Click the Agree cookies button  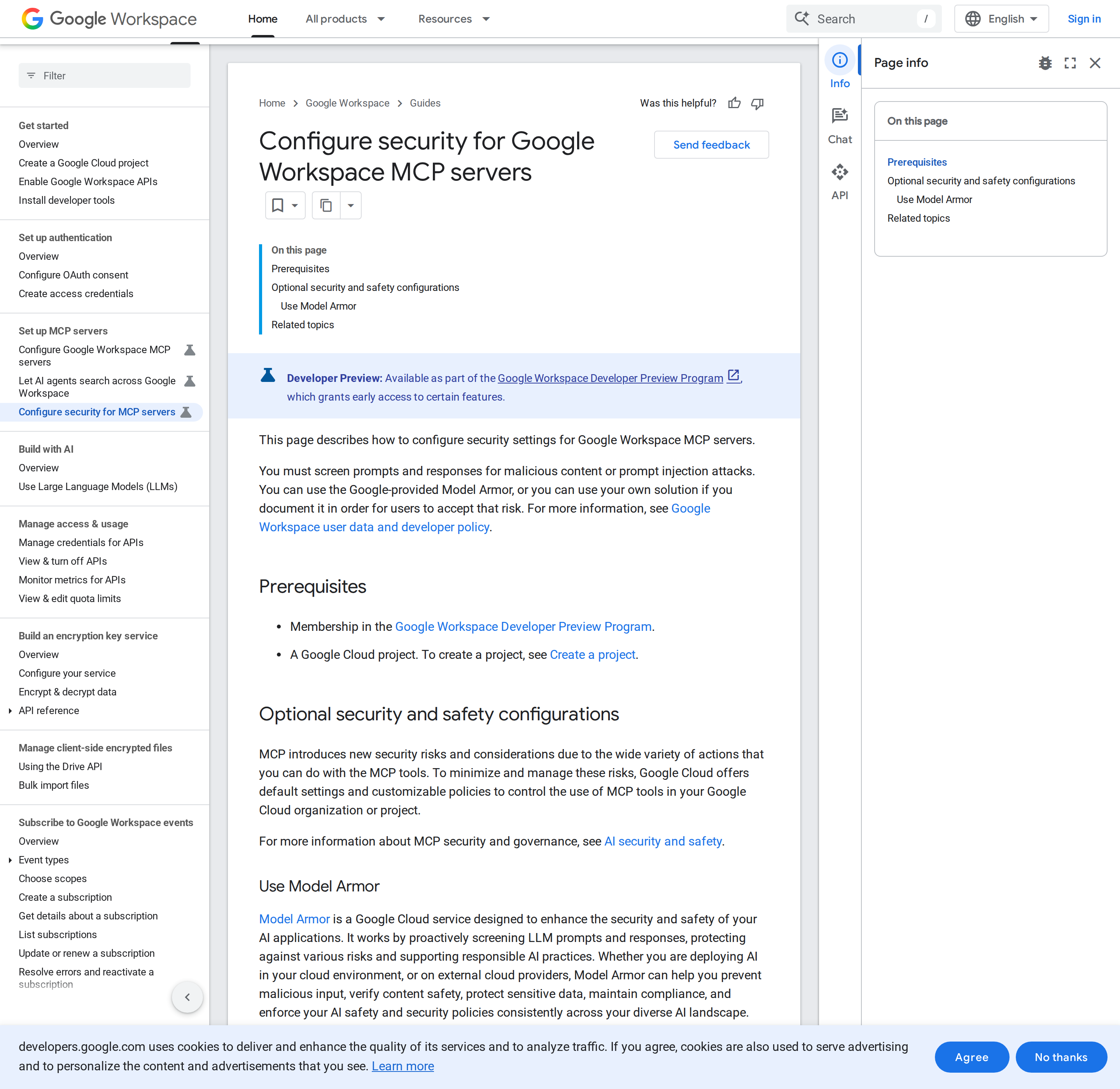tap(971, 1057)
